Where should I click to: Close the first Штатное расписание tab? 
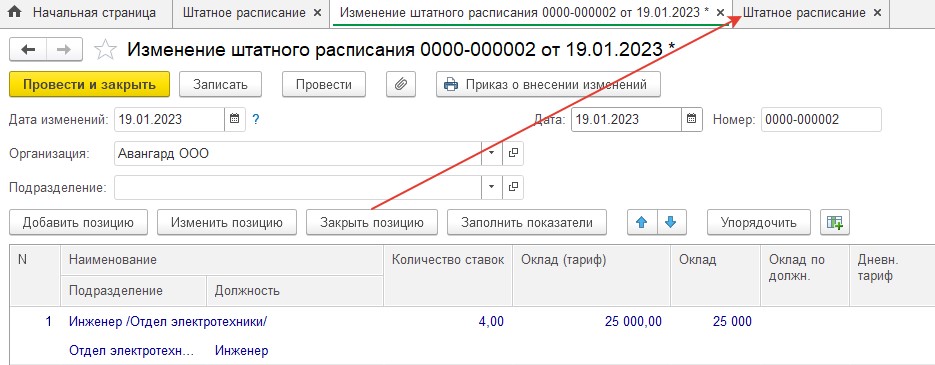(x=317, y=13)
